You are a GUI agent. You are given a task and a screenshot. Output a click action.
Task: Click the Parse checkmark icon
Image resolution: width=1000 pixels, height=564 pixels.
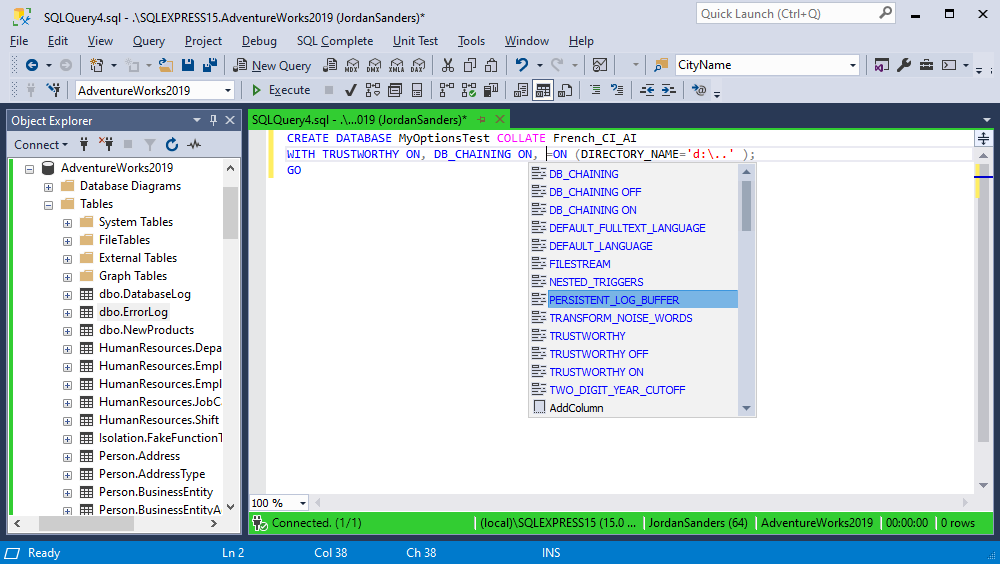[351, 90]
